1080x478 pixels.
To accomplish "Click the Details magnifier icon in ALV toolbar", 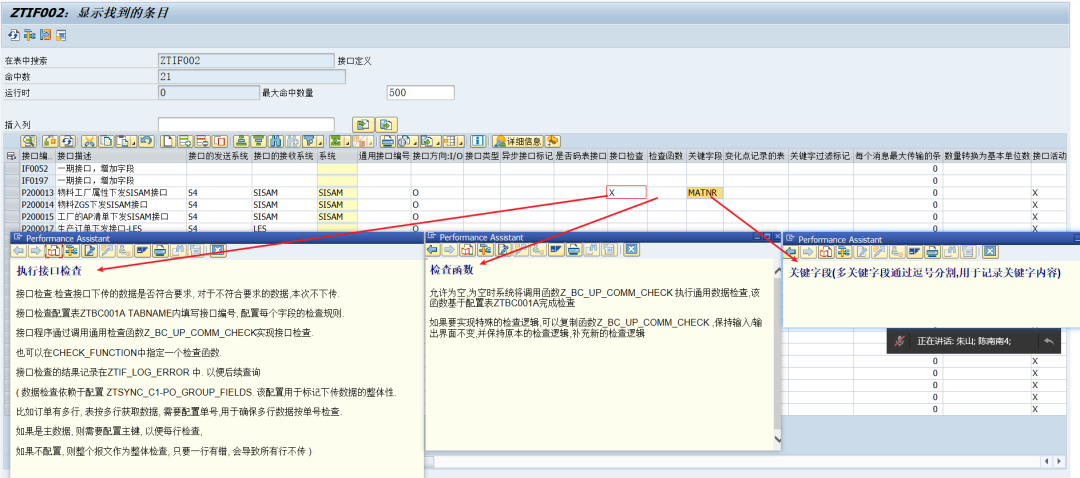I will tap(28, 141).
